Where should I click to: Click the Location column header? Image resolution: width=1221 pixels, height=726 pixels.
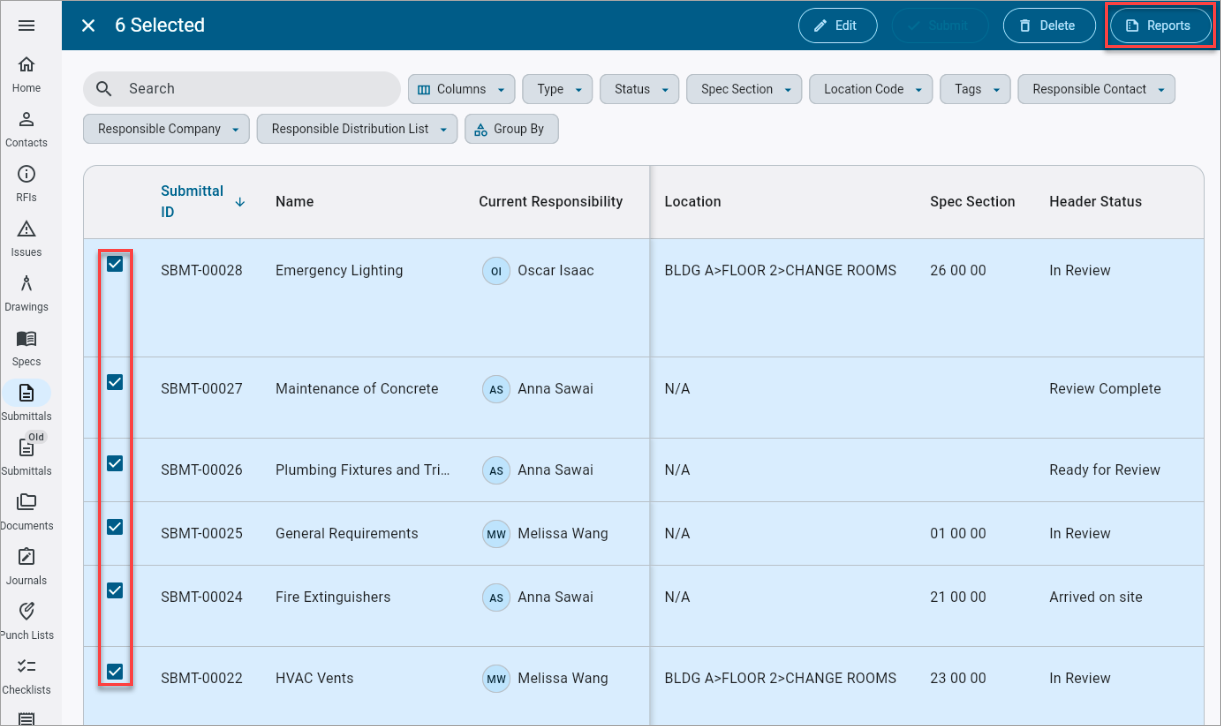693,202
